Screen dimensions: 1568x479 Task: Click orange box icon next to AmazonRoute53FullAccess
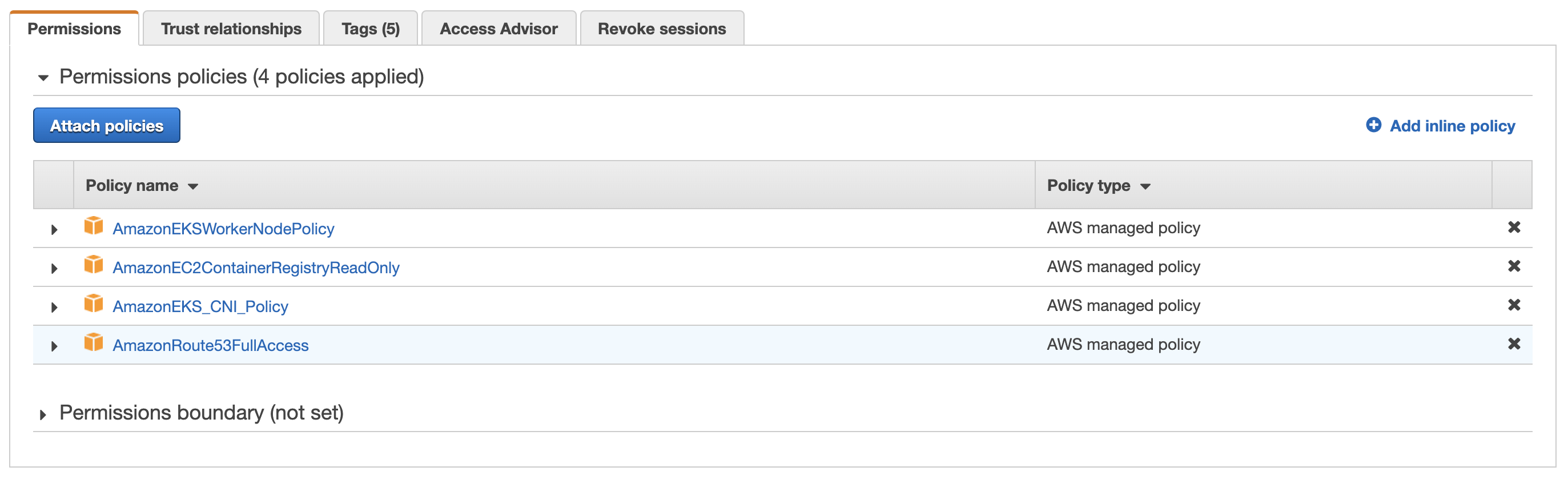(x=94, y=343)
